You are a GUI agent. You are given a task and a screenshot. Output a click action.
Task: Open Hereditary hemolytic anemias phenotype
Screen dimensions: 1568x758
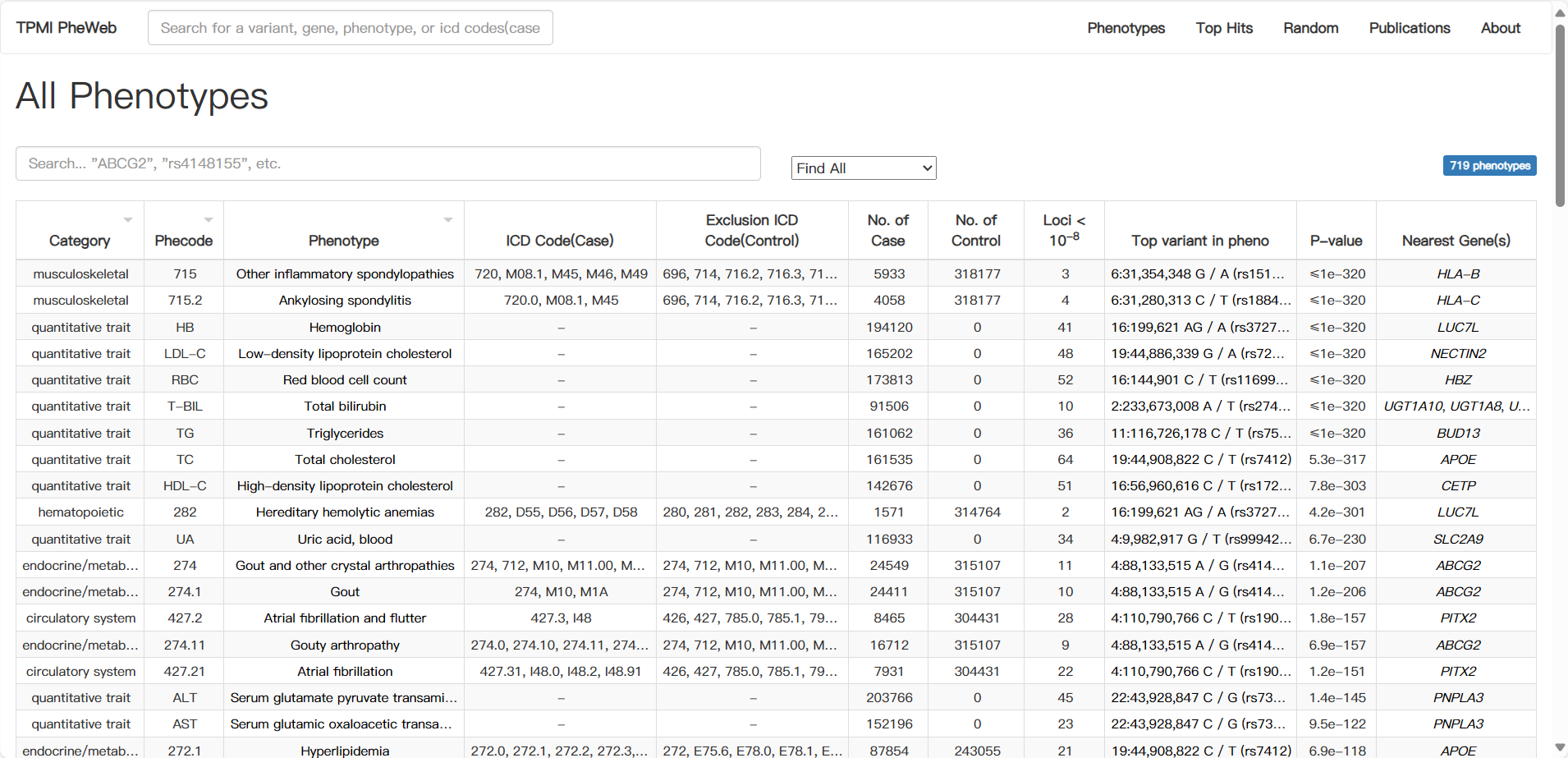[x=345, y=512]
